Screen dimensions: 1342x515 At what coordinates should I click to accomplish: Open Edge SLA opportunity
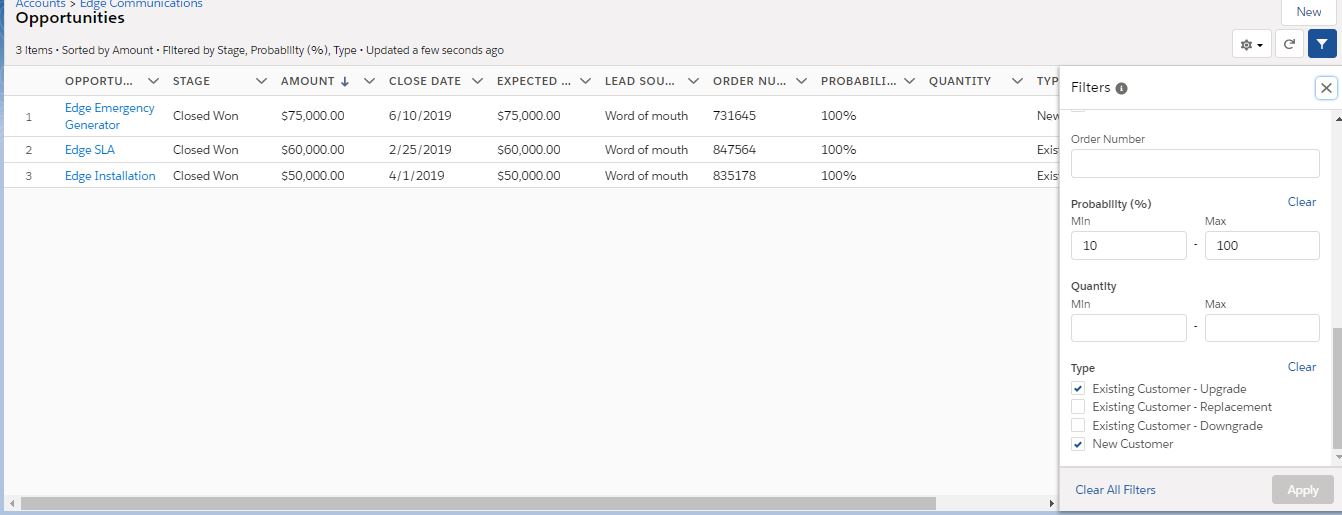point(91,150)
